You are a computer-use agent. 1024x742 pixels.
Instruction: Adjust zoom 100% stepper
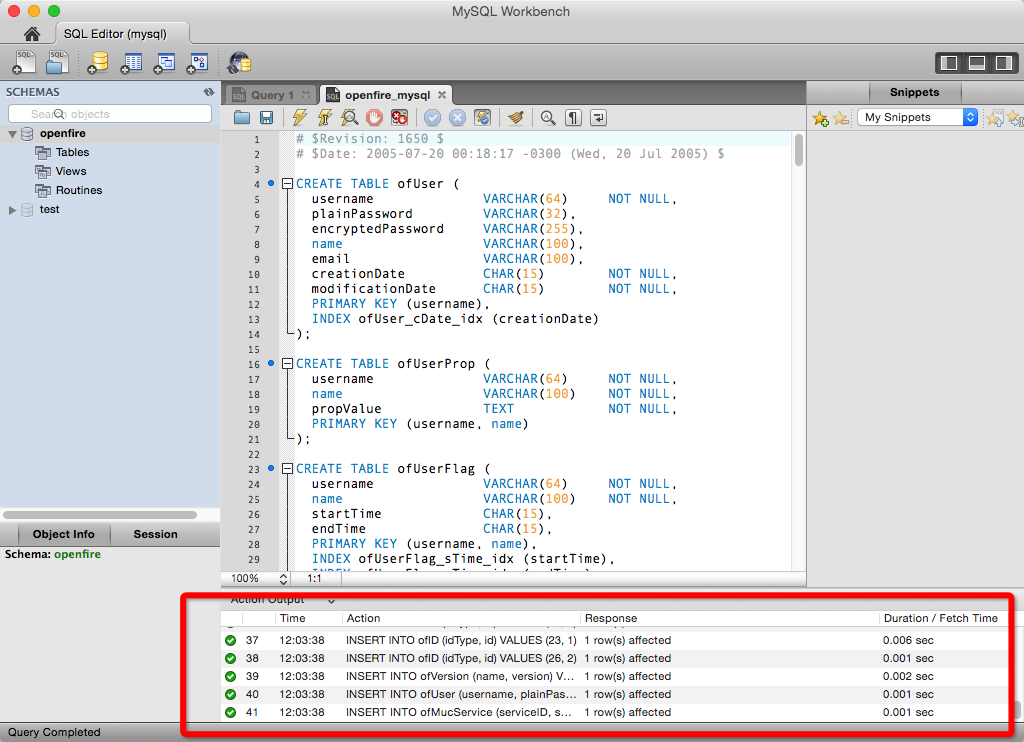pos(283,578)
